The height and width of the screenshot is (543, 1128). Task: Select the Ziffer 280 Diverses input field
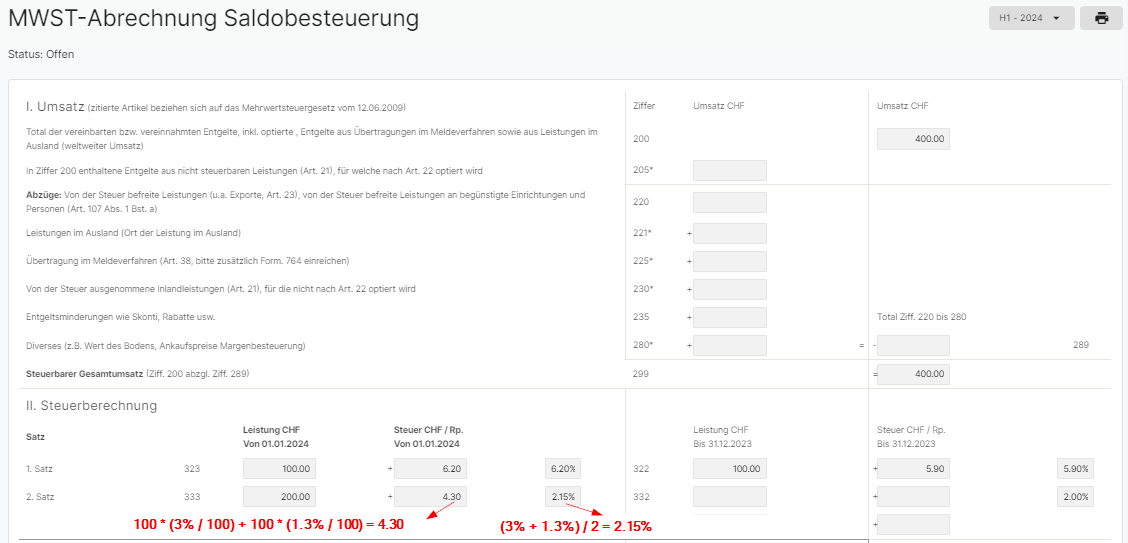click(729, 345)
